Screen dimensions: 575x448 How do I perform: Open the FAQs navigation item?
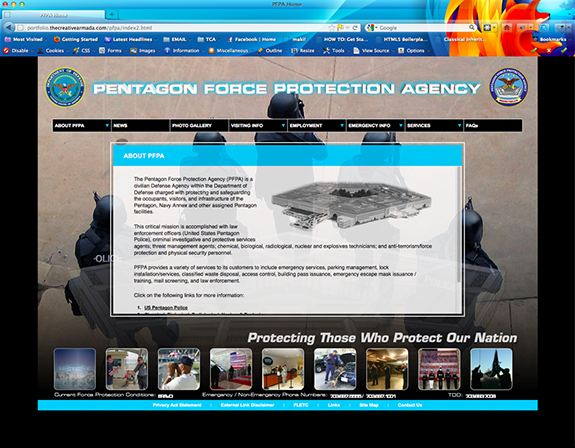(x=492, y=125)
